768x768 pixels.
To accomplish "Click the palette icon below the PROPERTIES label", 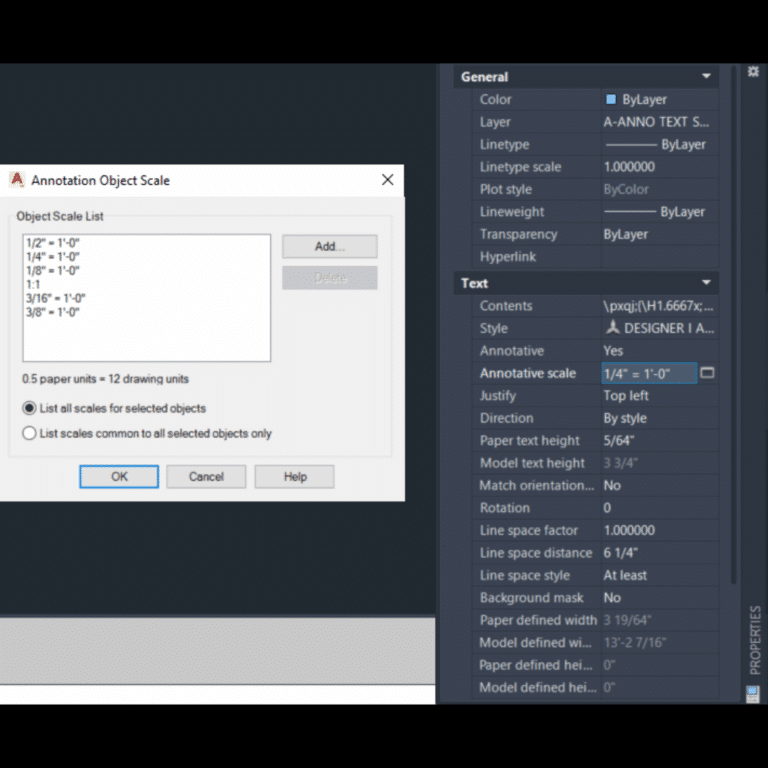I will click(752, 692).
